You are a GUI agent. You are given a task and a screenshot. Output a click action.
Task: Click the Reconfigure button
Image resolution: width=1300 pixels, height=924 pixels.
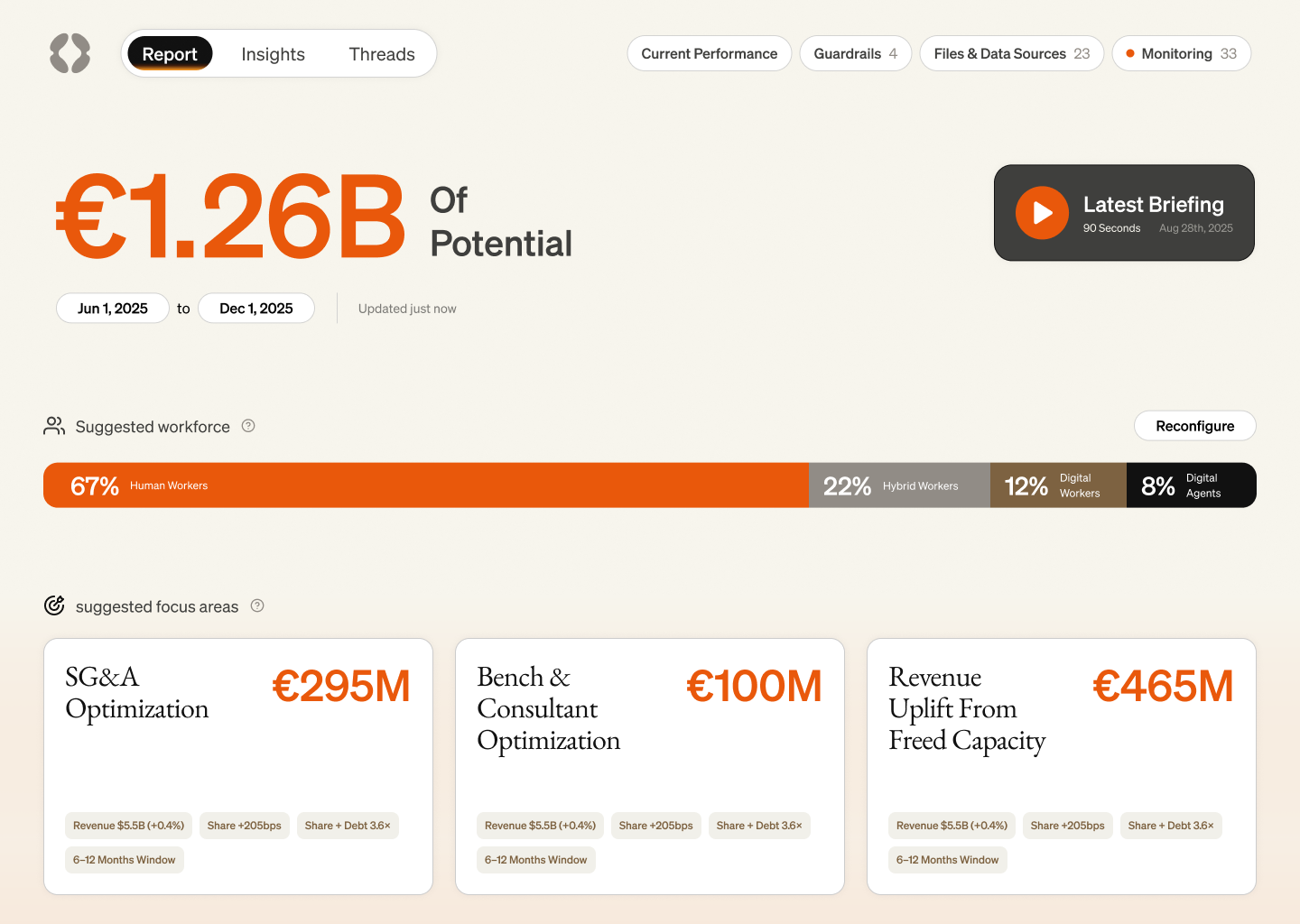point(1194,426)
